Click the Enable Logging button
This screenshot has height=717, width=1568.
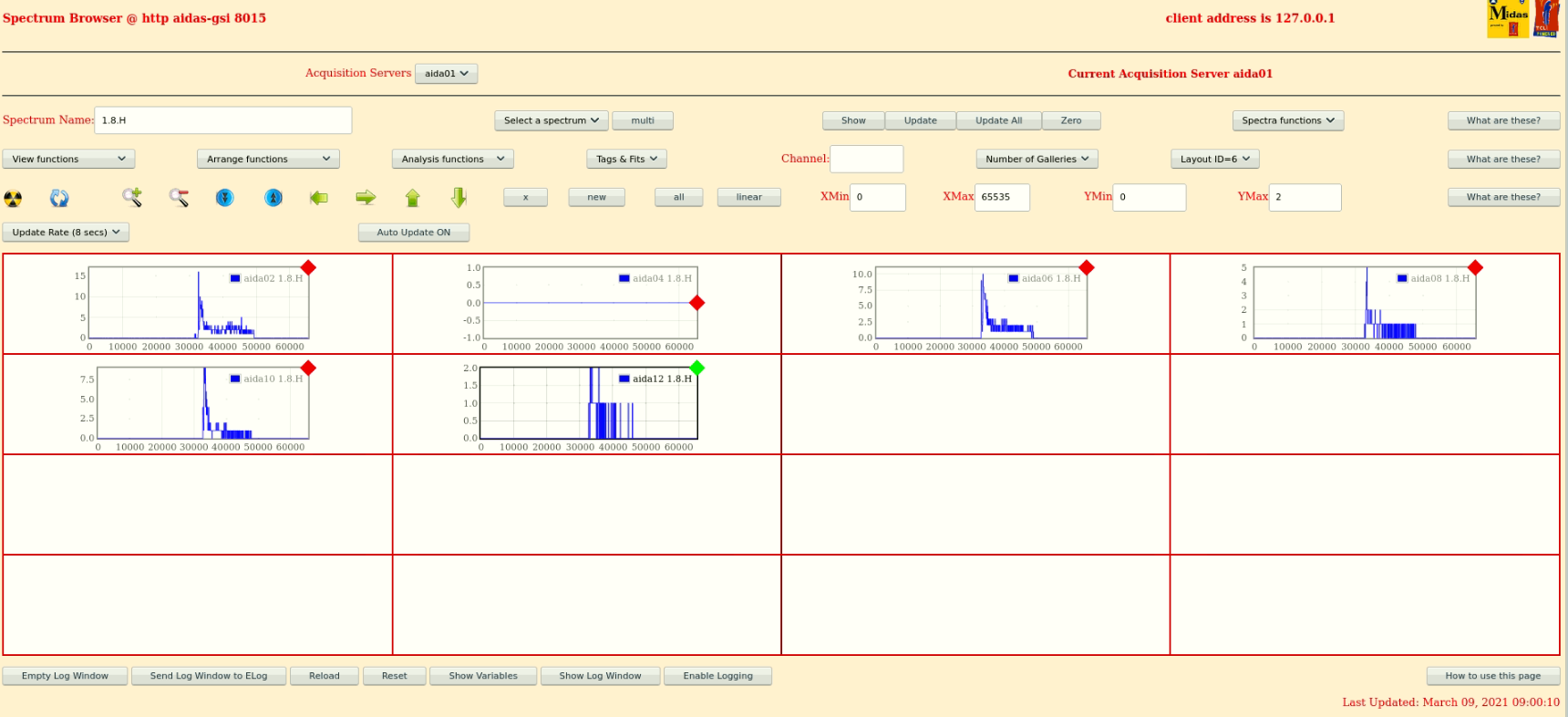point(717,676)
